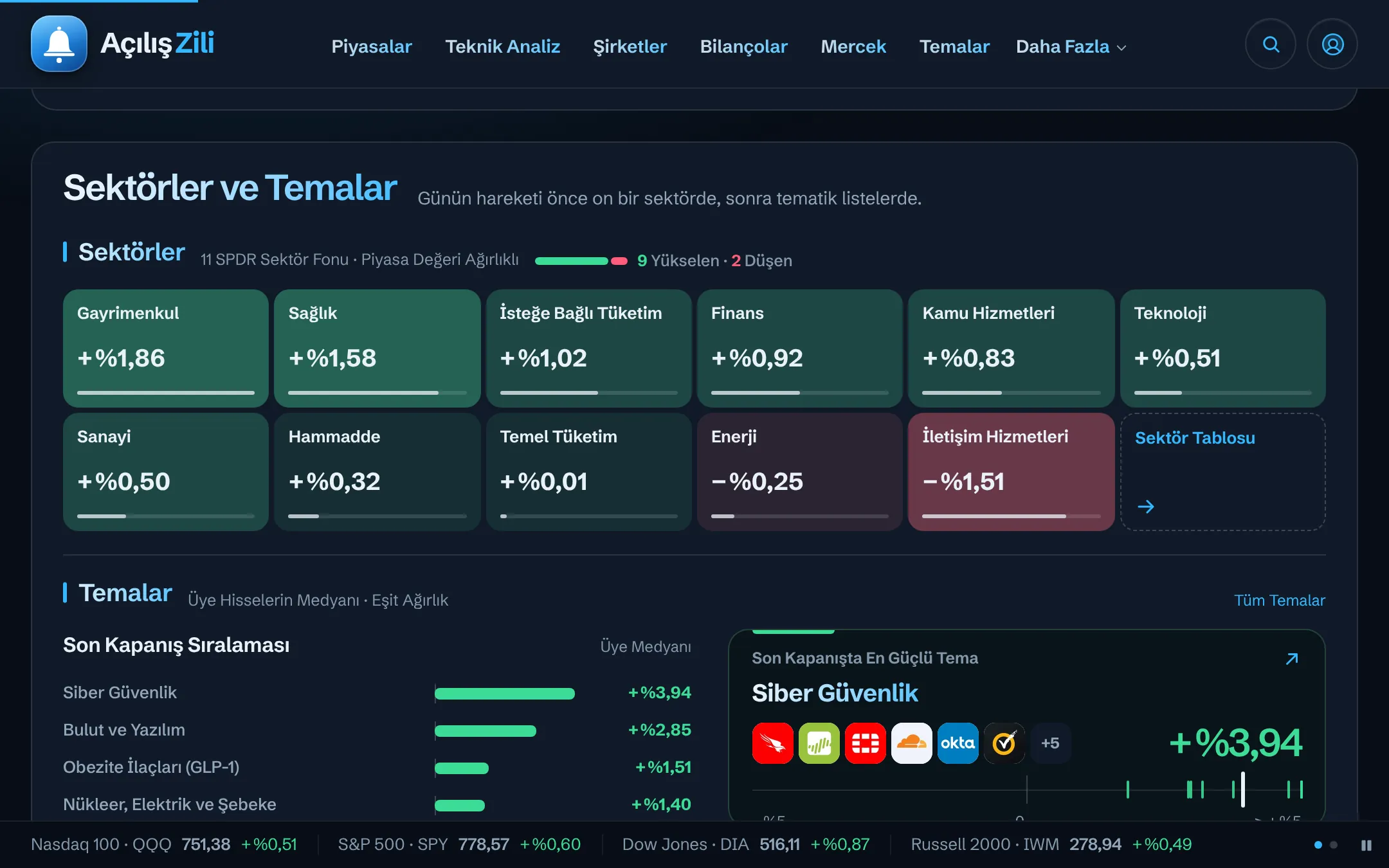Open the Teknoloji sector card

pos(1222,348)
